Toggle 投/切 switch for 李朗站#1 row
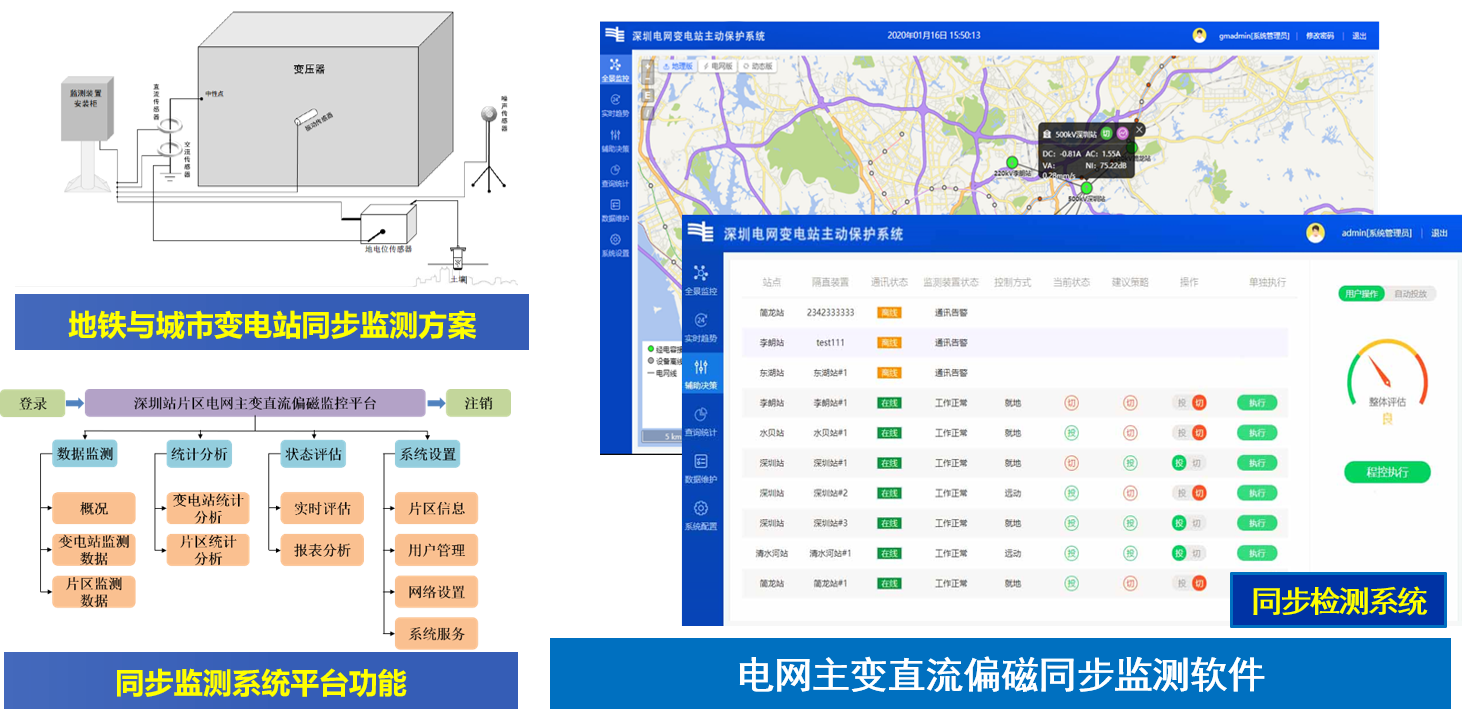Screen dimensions: 1462x718 pyautogui.click(x=1189, y=403)
